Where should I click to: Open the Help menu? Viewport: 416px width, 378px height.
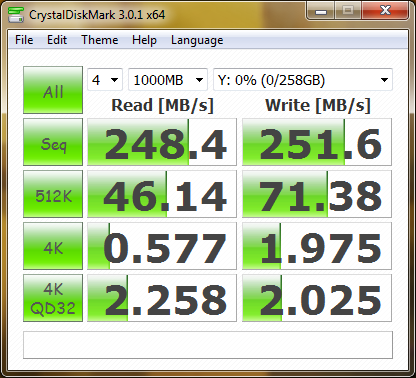(x=144, y=40)
